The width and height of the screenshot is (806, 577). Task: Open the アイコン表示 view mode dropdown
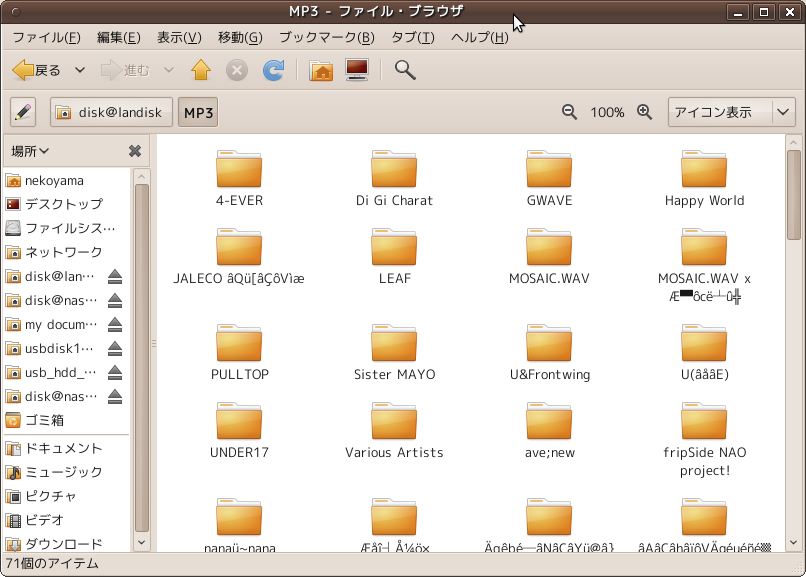[731, 112]
